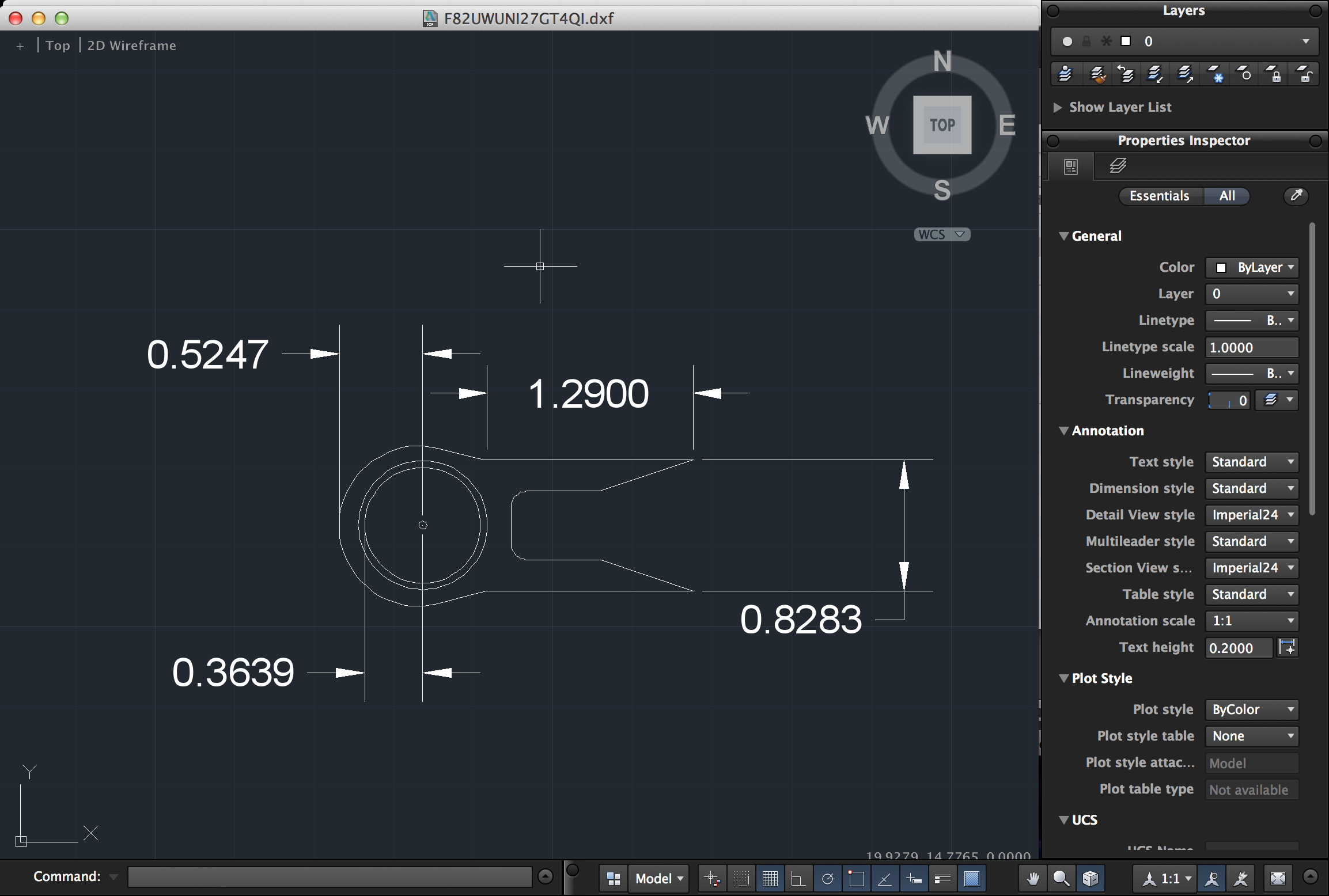Image resolution: width=1329 pixels, height=896 pixels.
Task: Open the Color ByLayer swatch dropdown
Action: (x=1252, y=267)
